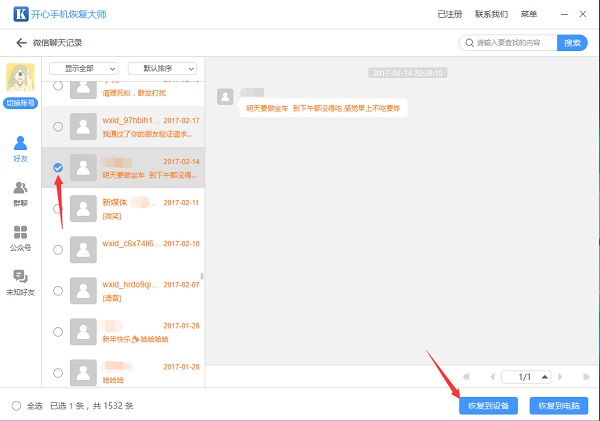Open chat with wxid_c6x74li6
This screenshot has width=600, height=421.
tap(123, 250)
